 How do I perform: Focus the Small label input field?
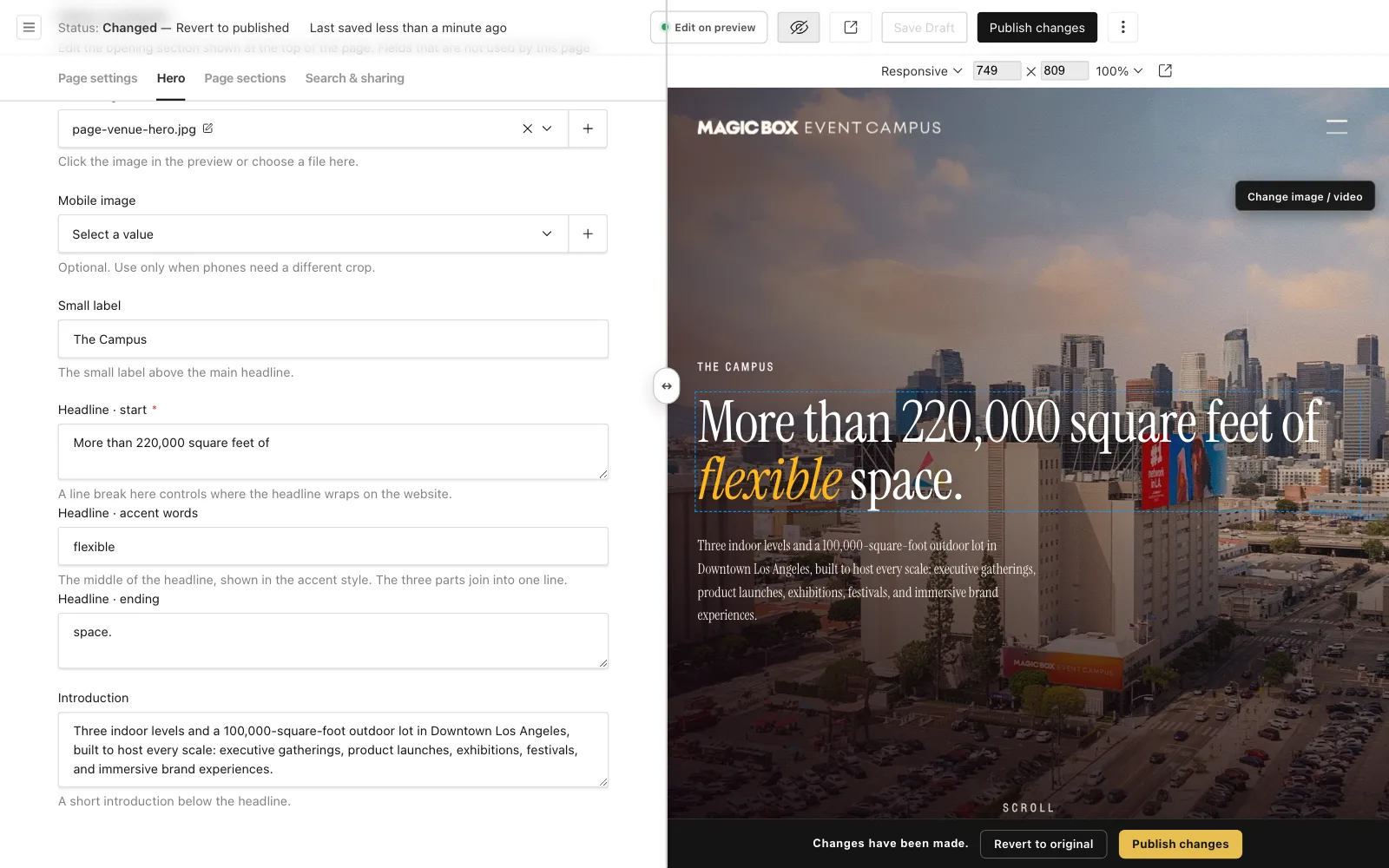click(x=333, y=339)
